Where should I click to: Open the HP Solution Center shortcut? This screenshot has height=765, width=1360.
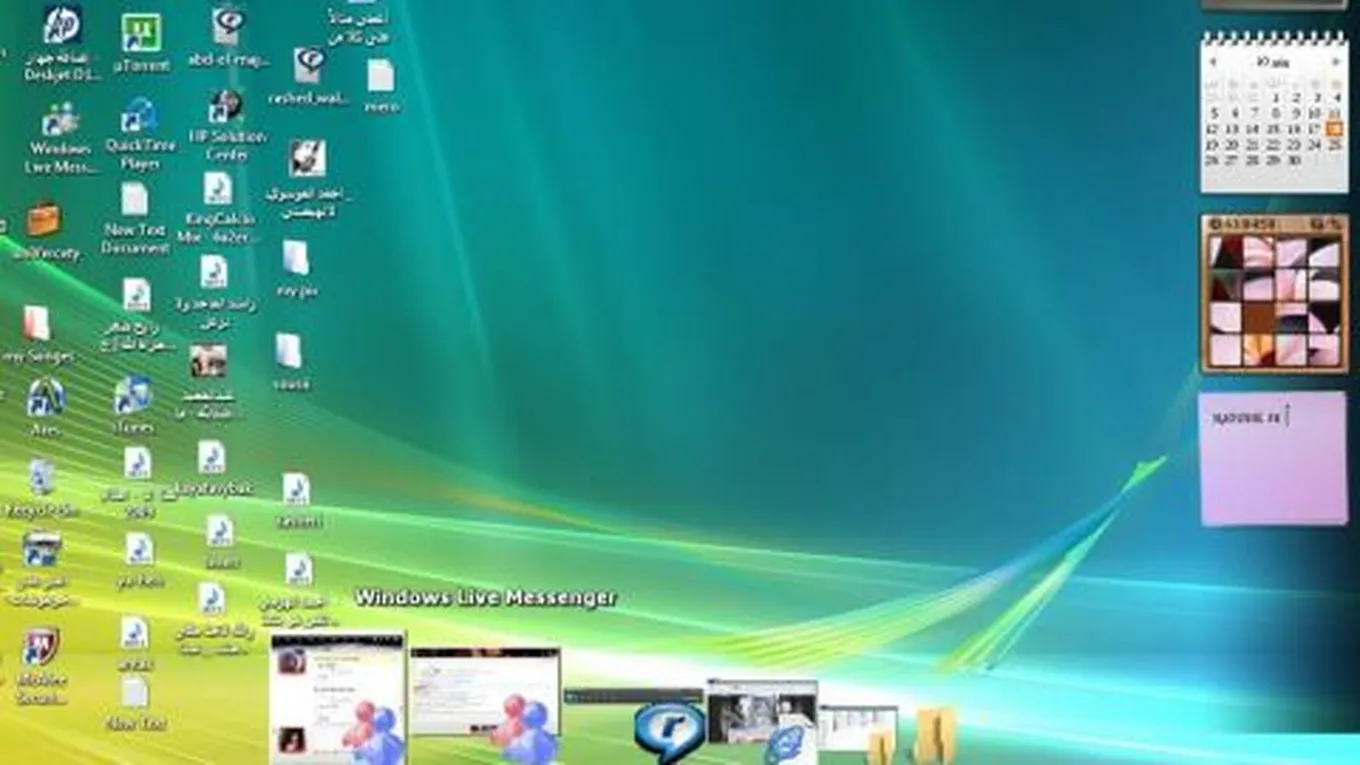226,108
